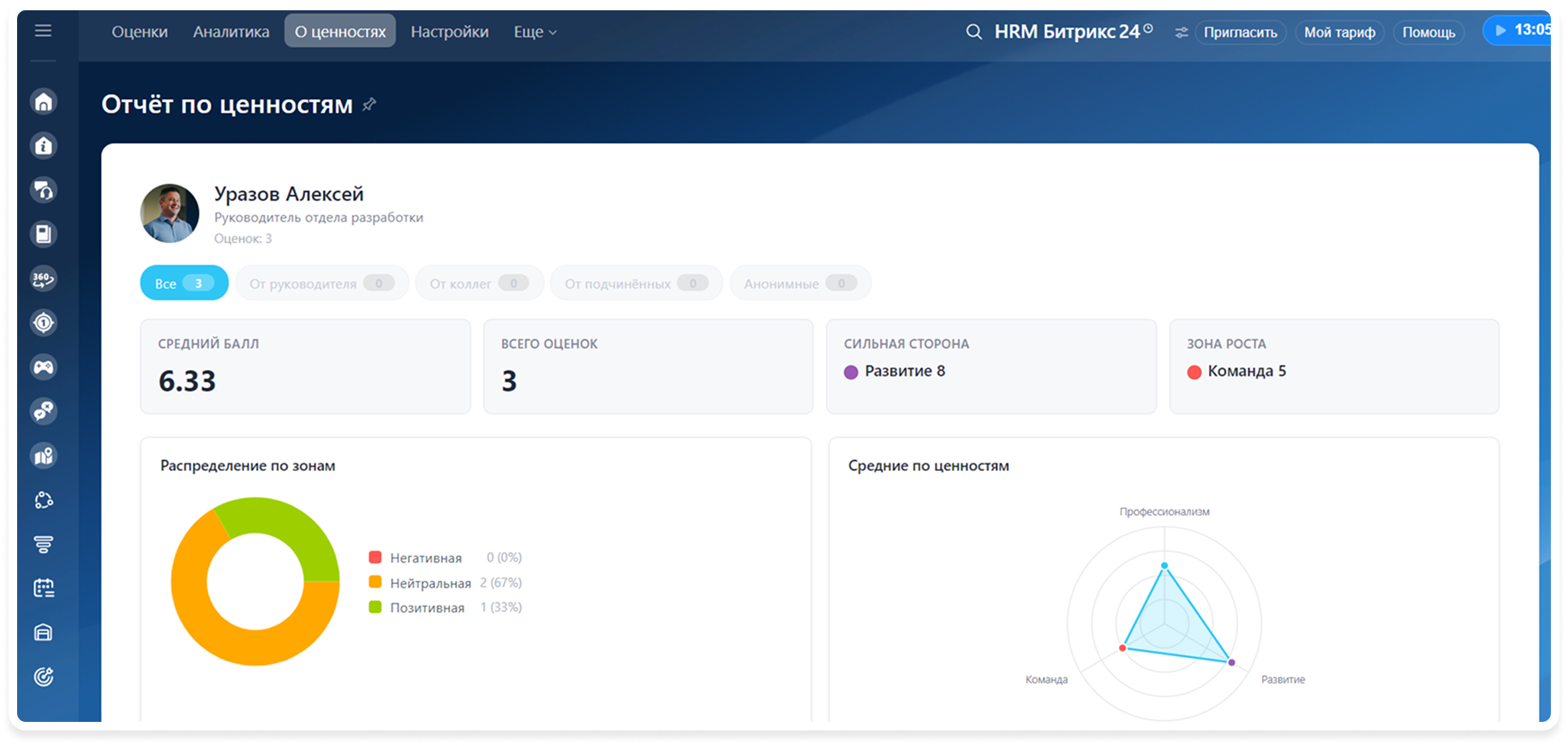1568x746 pixels.
Task: Open Мой тариф
Action: tap(1340, 33)
